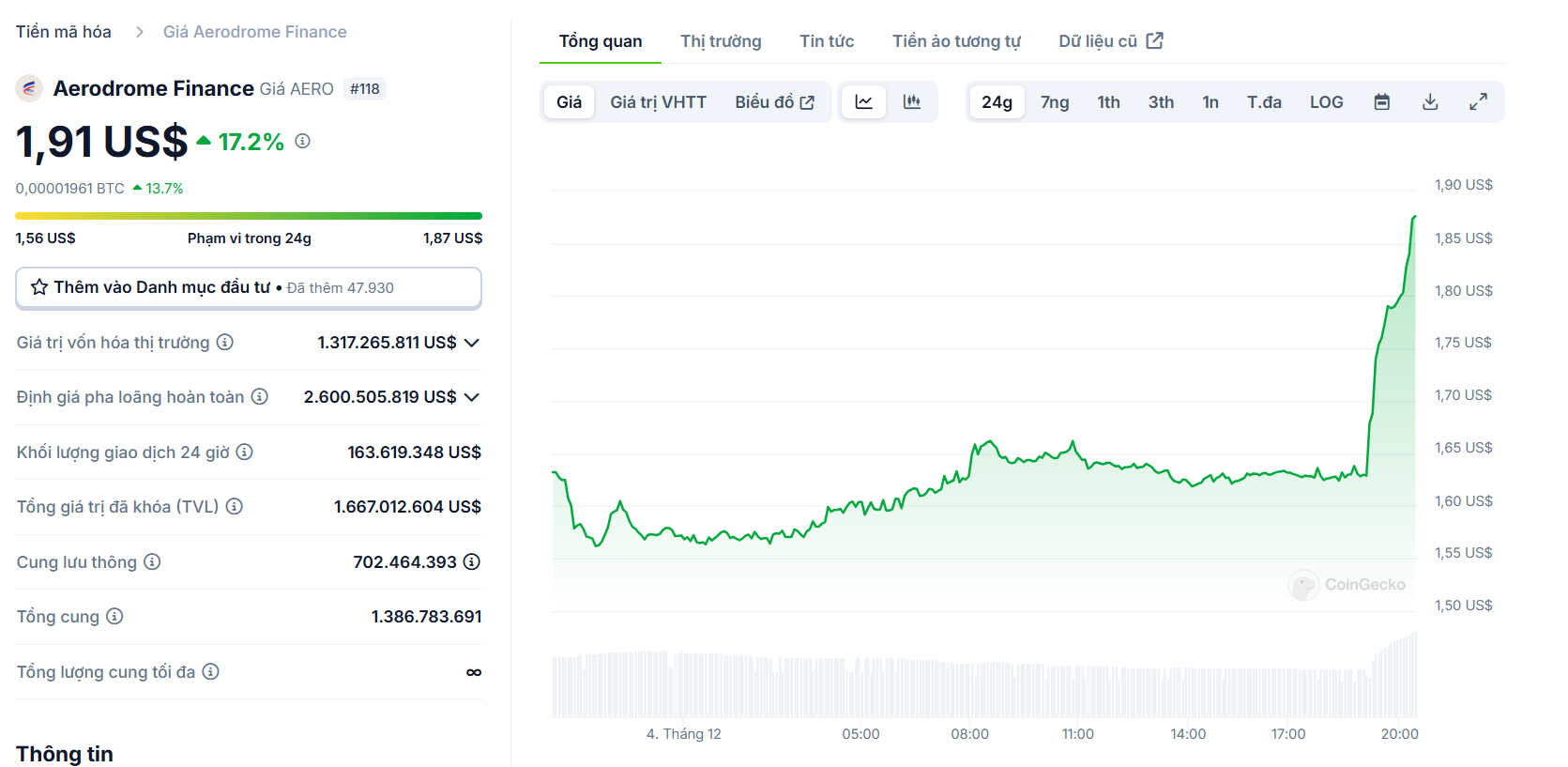This screenshot has height=767, width=1568.
Task: Click the breadcrumb chevron separator
Action: pos(140,32)
